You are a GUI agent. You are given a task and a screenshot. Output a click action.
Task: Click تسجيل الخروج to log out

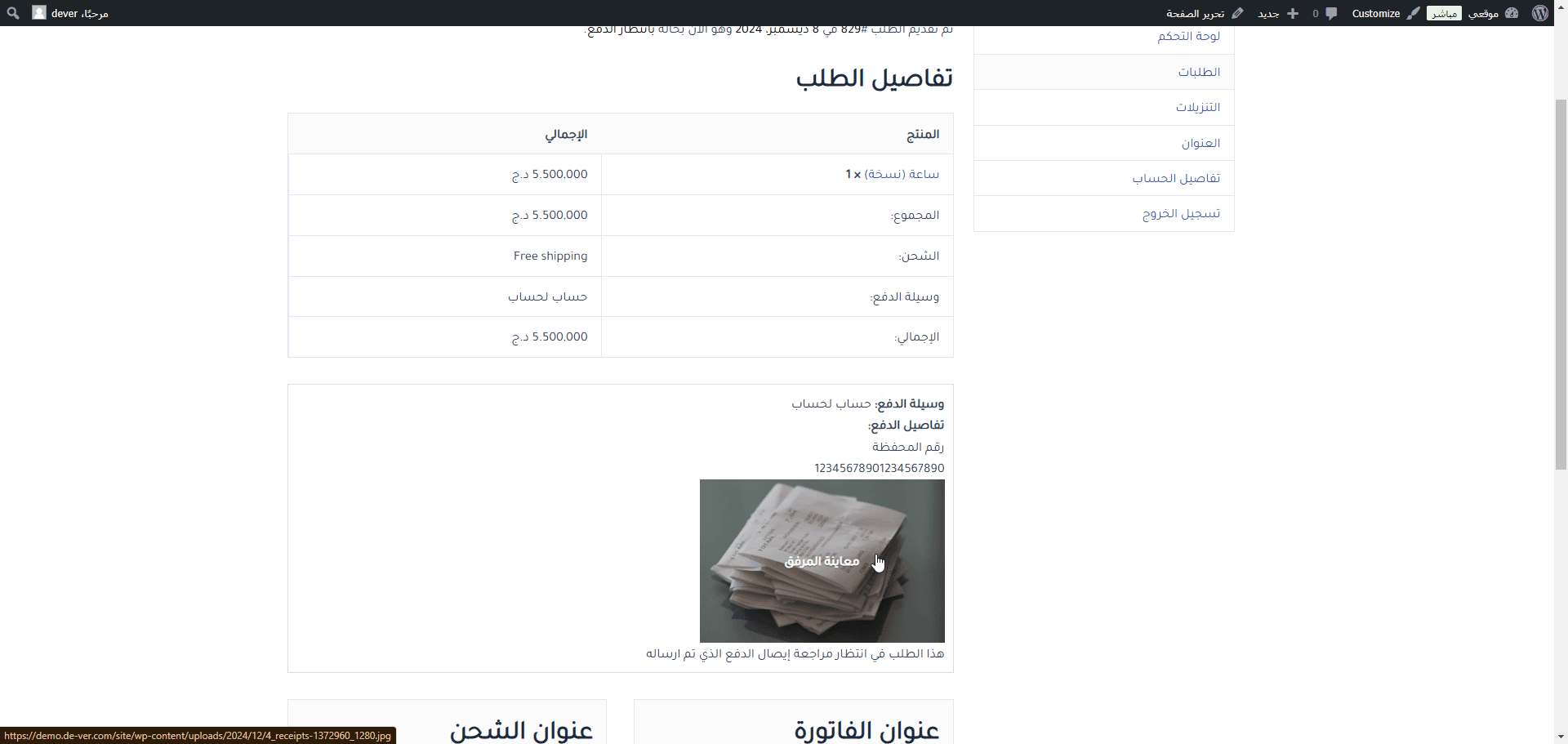click(1181, 213)
